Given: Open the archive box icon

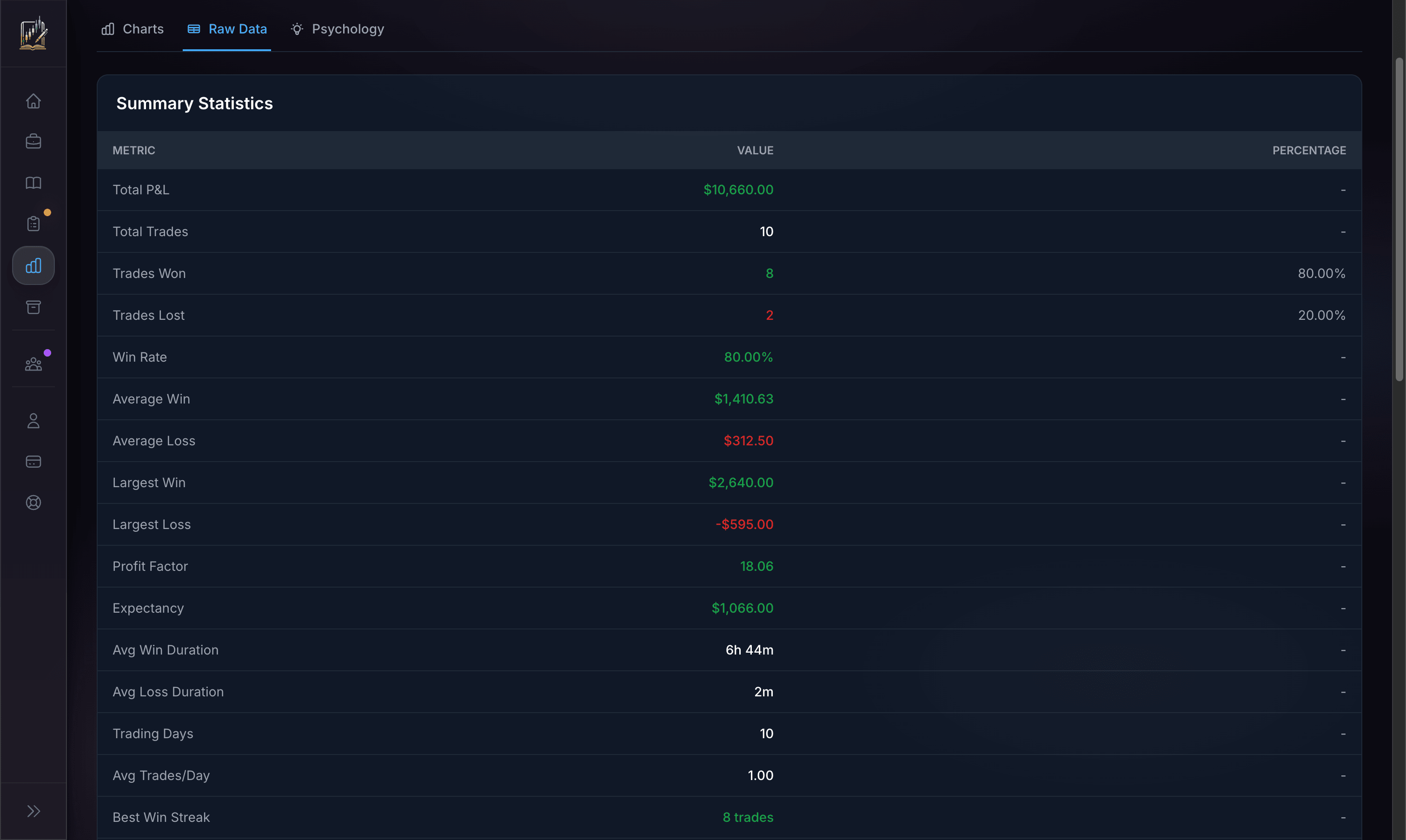Looking at the screenshot, I should pos(33,307).
